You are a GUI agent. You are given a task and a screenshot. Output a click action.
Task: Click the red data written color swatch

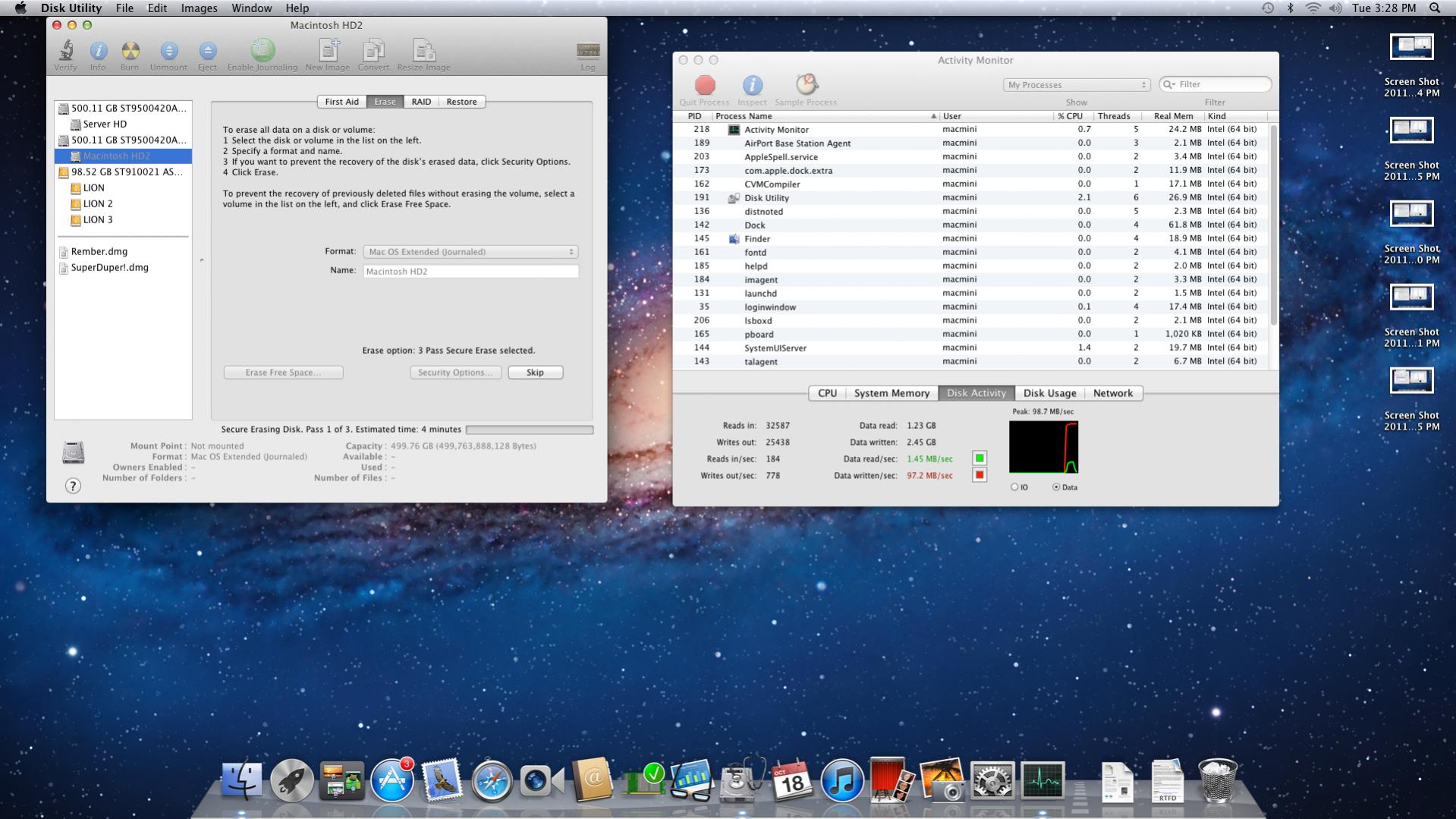pyautogui.click(x=980, y=475)
